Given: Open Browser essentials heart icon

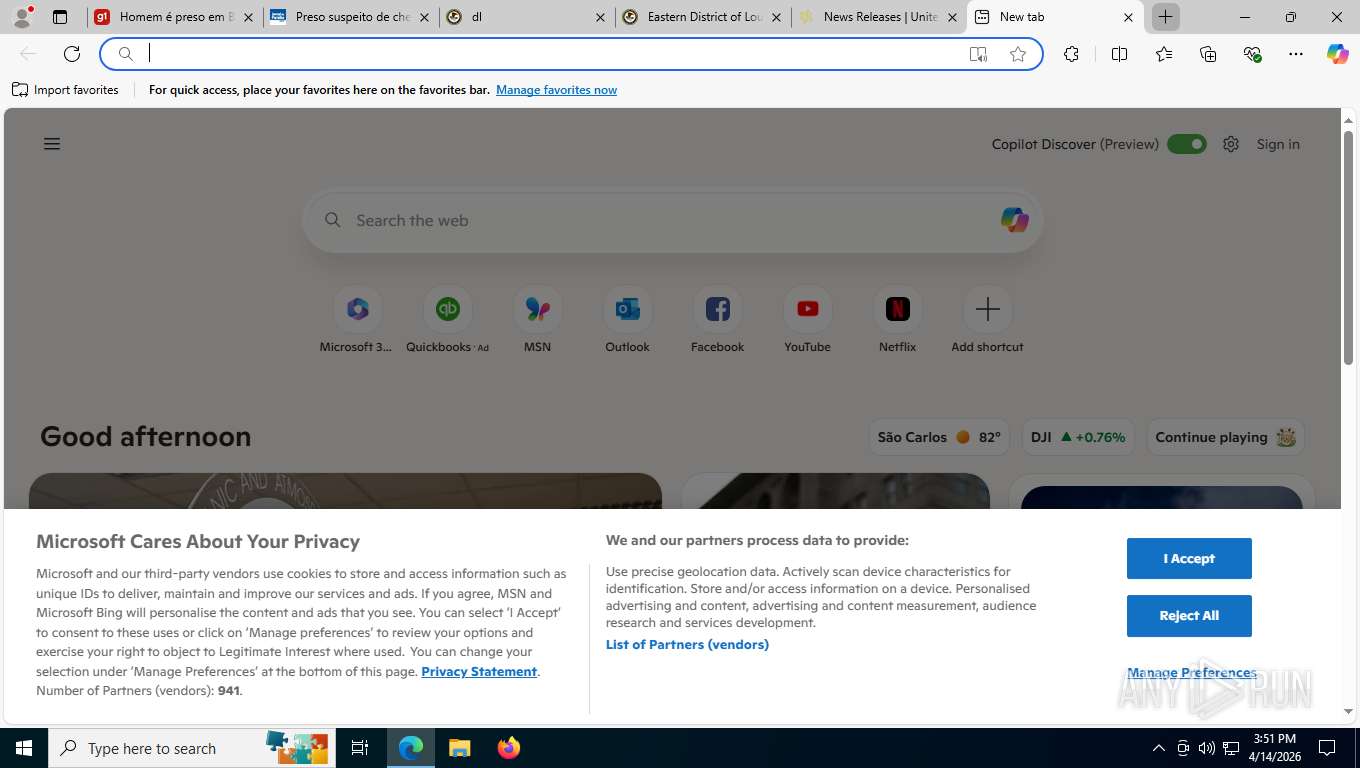Looking at the screenshot, I should point(1252,54).
